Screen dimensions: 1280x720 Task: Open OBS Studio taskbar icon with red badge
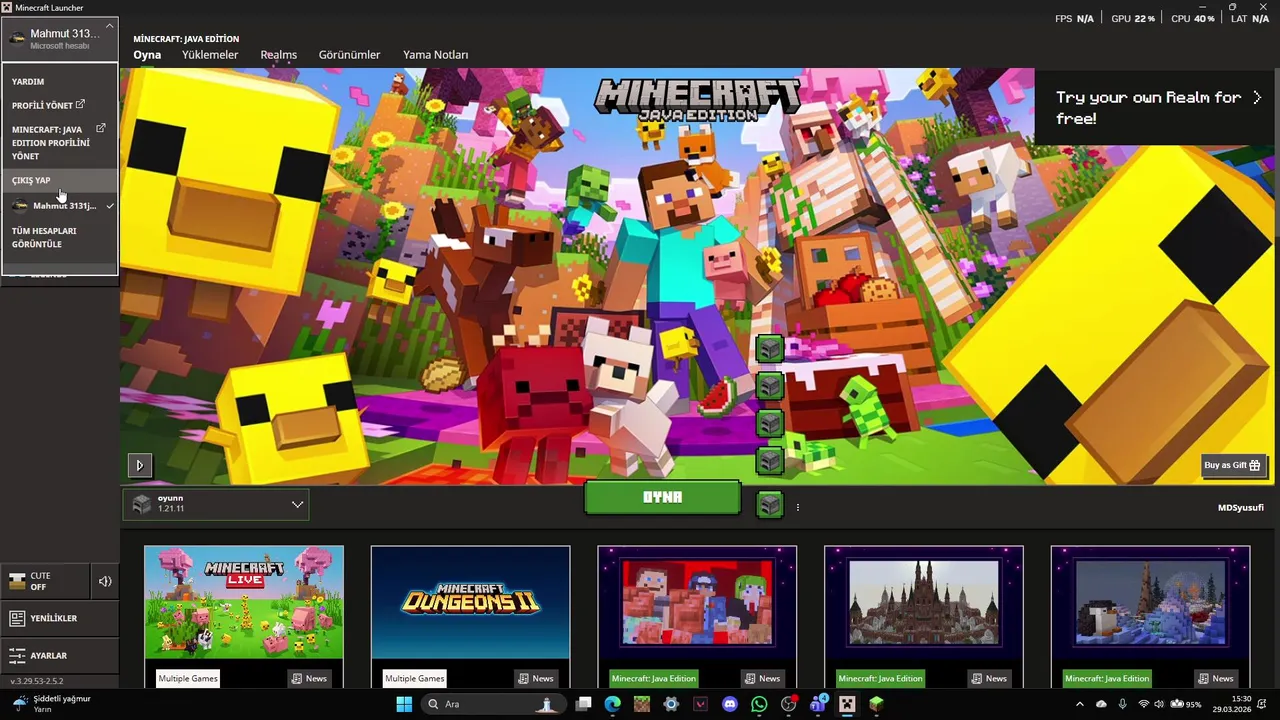click(789, 704)
